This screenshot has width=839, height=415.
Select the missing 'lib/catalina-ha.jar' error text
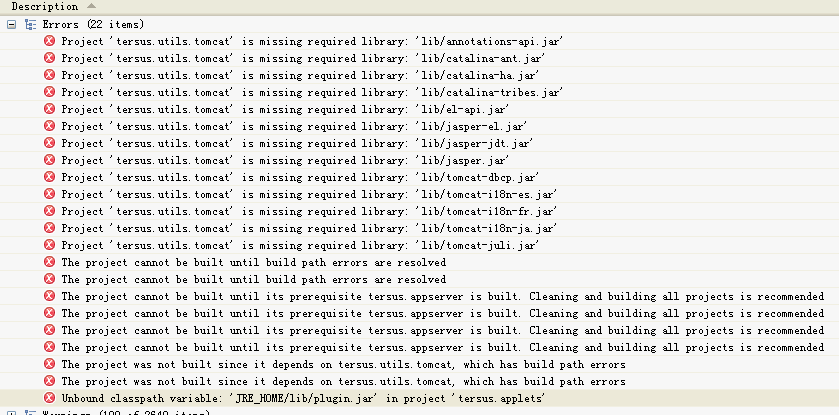[x=300, y=75]
